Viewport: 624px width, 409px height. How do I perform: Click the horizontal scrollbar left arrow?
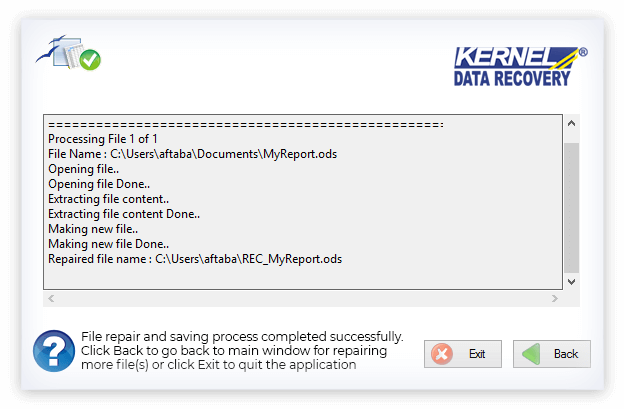pos(51,298)
